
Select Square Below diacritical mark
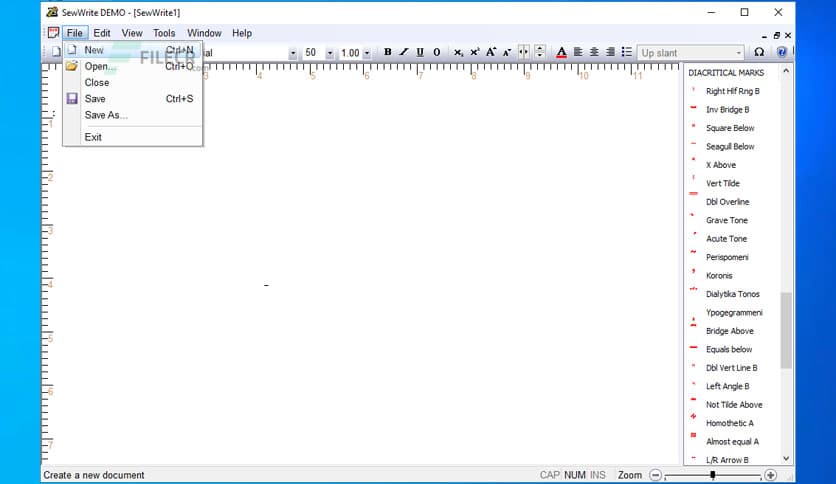click(x=732, y=128)
